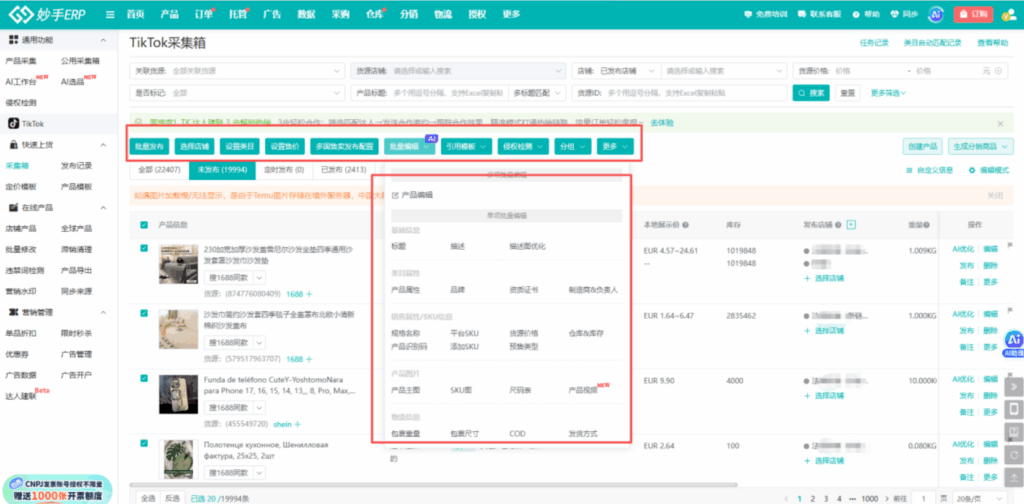Open the 关联货源 dropdown filter
This screenshot has width=1024, height=504.
coord(237,71)
